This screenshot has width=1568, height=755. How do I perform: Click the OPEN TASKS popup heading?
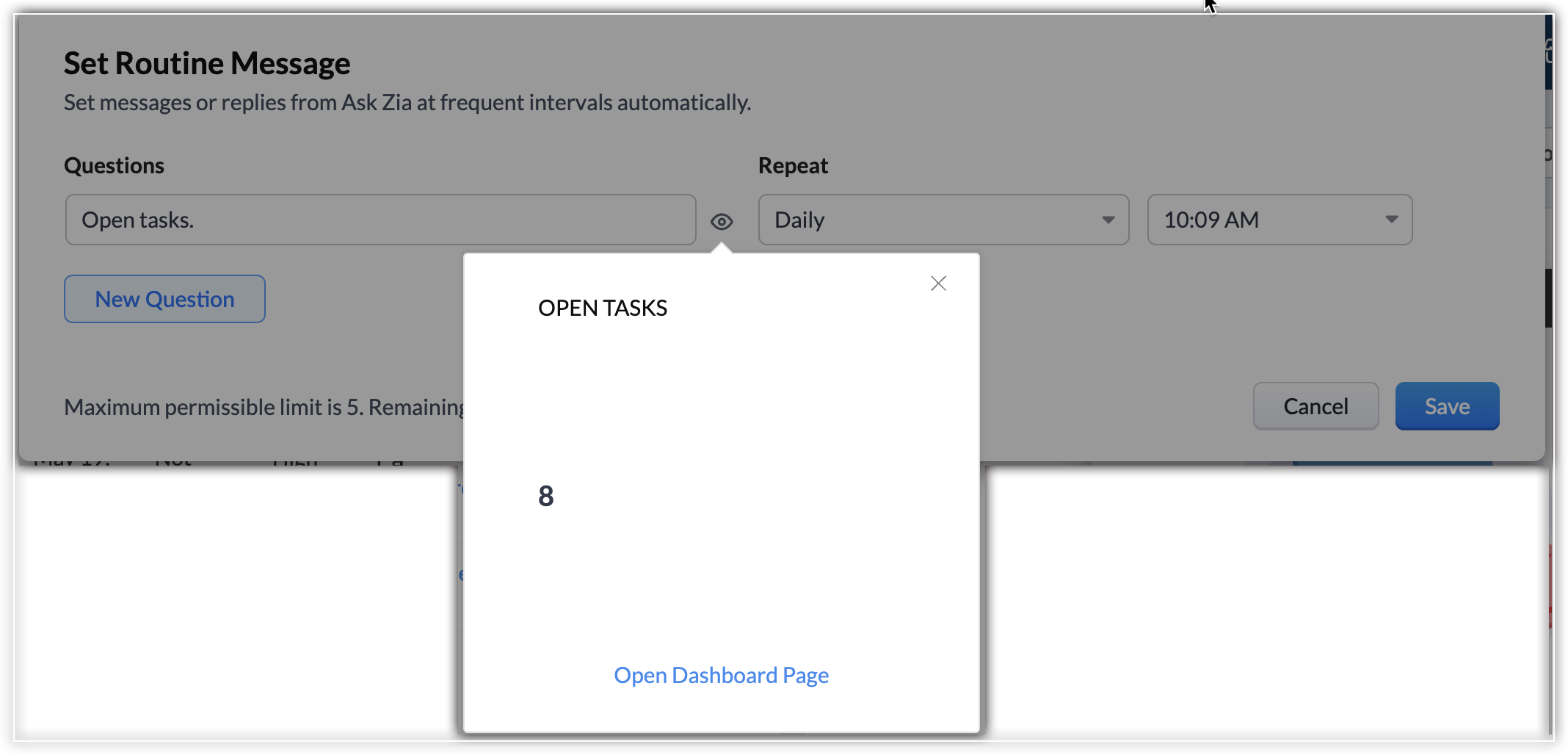pos(603,308)
